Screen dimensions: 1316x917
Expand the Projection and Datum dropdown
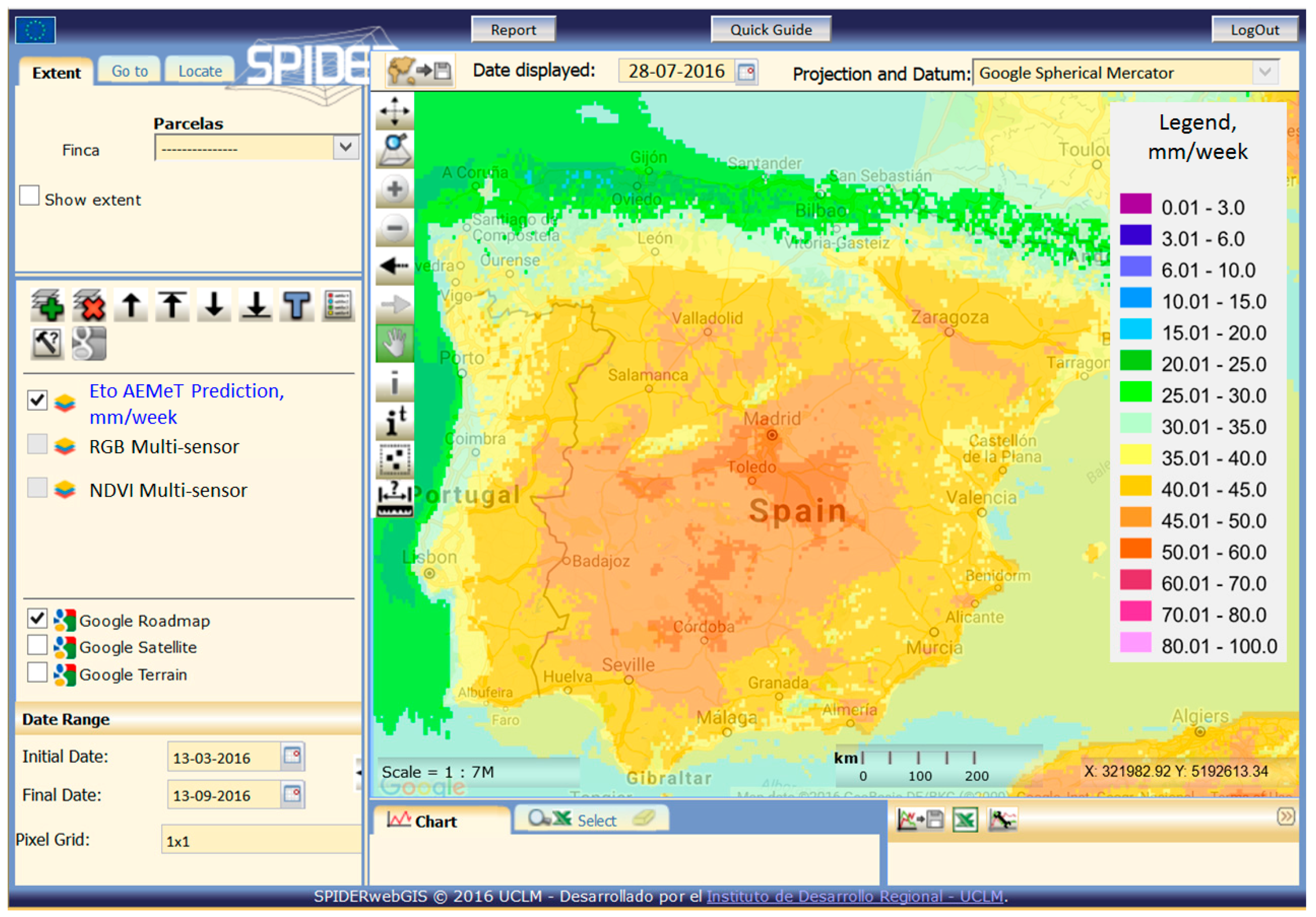click(1266, 73)
